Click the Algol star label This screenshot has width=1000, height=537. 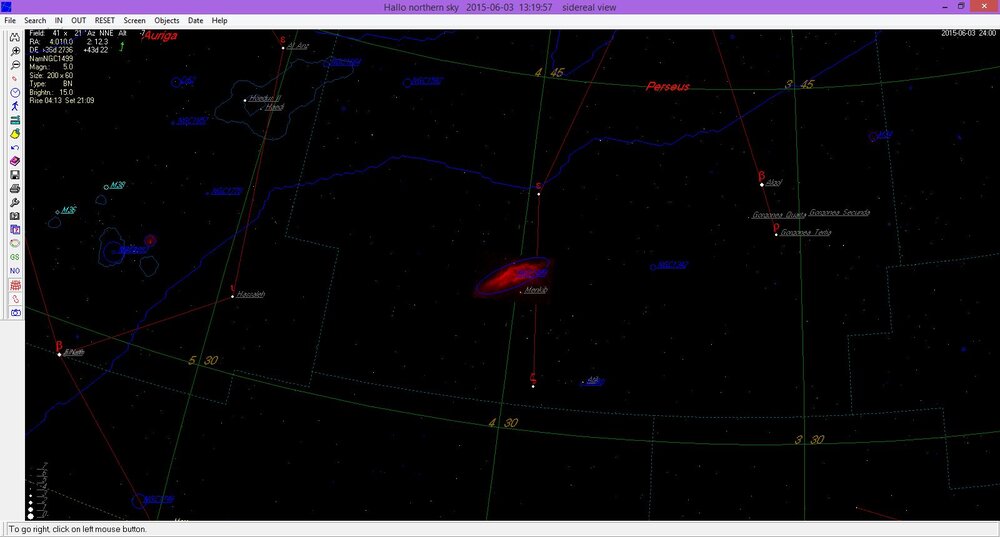tap(774, 183)
